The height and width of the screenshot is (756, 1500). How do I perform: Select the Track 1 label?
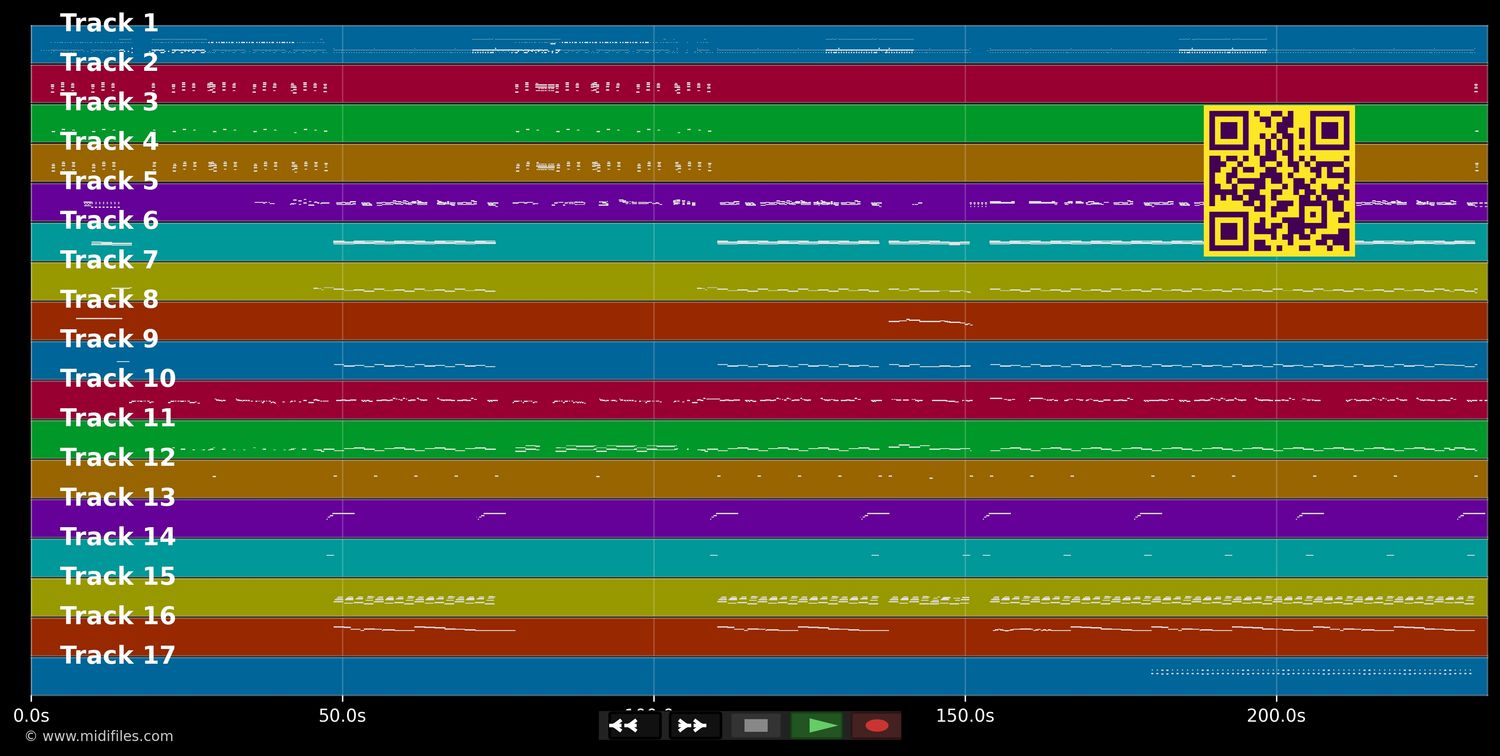click(109, 24)
